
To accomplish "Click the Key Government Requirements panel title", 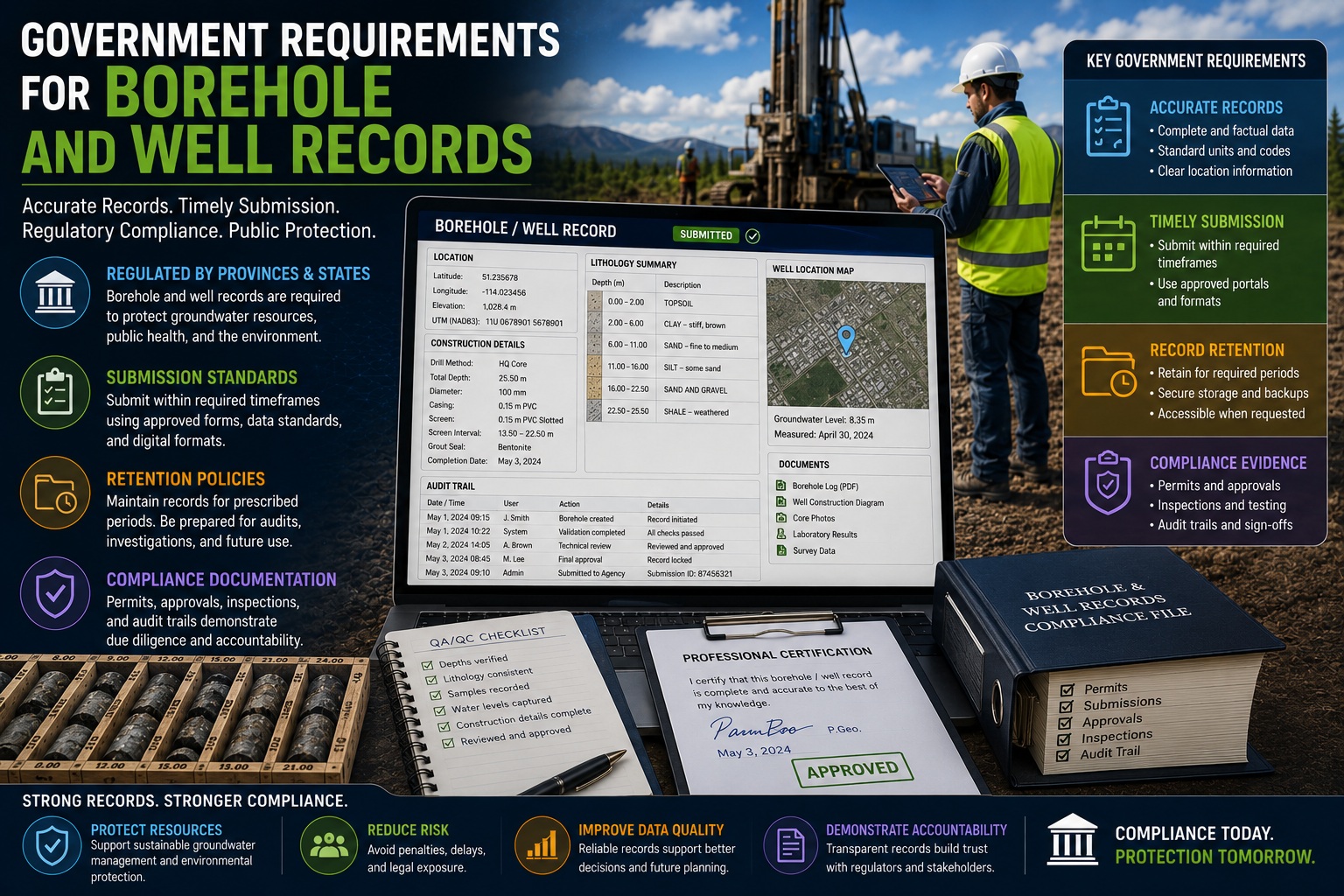I will click(x=1195, y=61).
